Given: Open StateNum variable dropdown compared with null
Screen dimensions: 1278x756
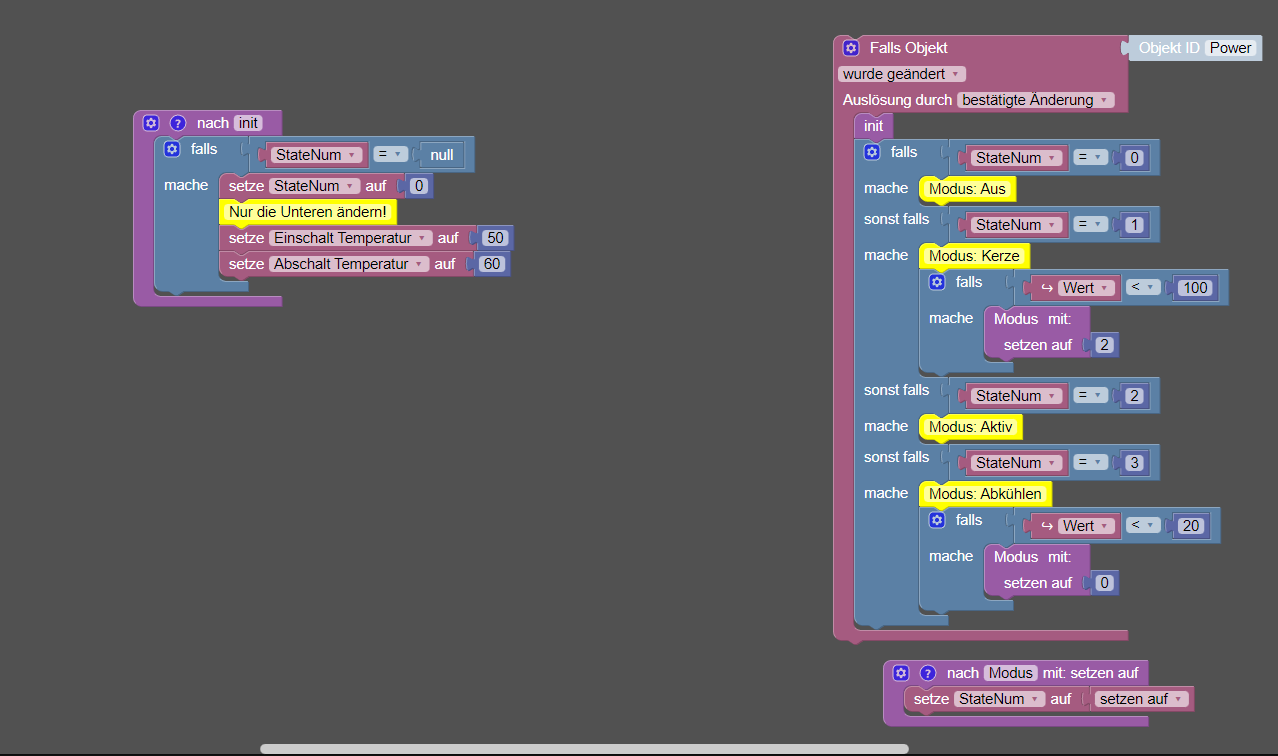Looking at the screenshot, I should tap(316, 155).
